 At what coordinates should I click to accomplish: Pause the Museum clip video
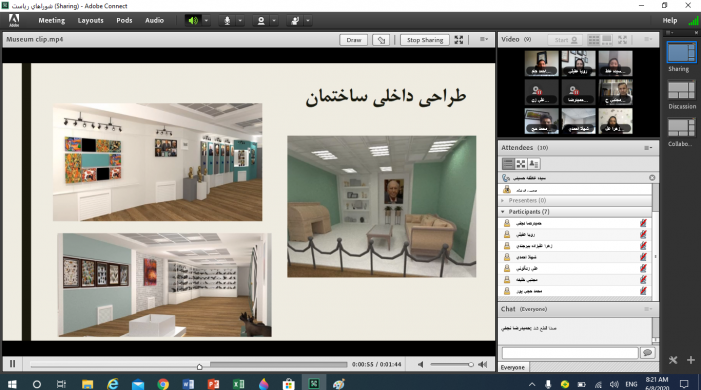click(13, 364)
